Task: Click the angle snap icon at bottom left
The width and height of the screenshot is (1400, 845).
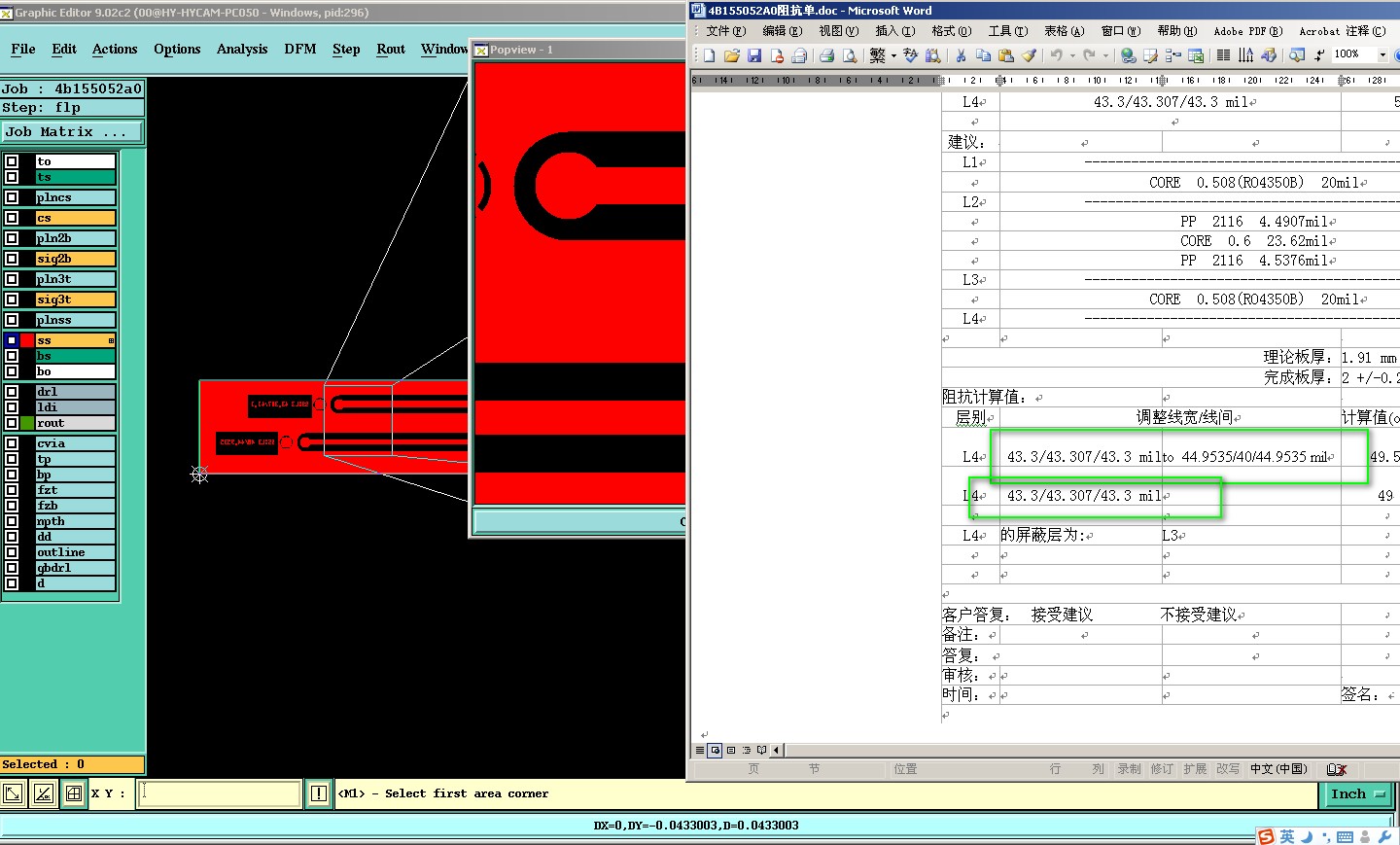Action: pos(44,793)
